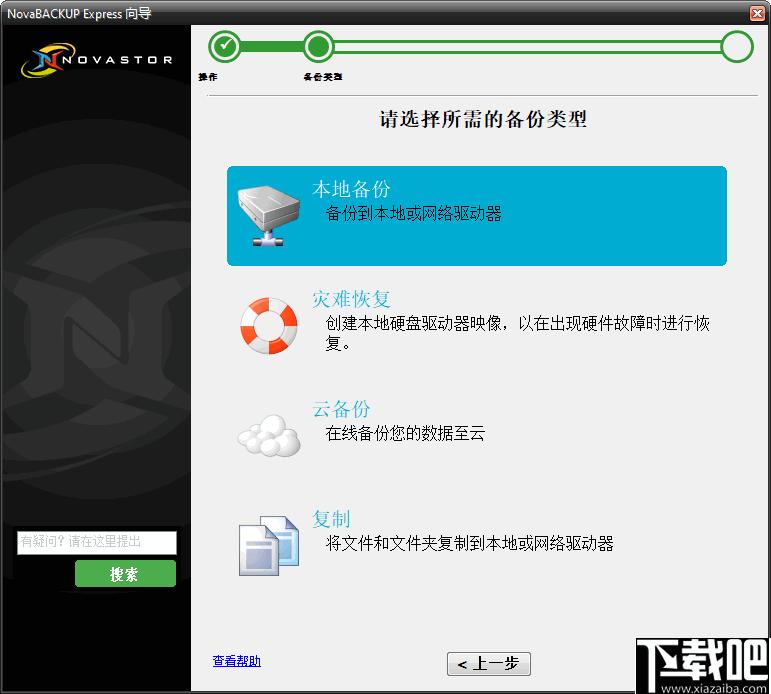
Task: Choose 云备份 backup type
Action: [341, 409]
